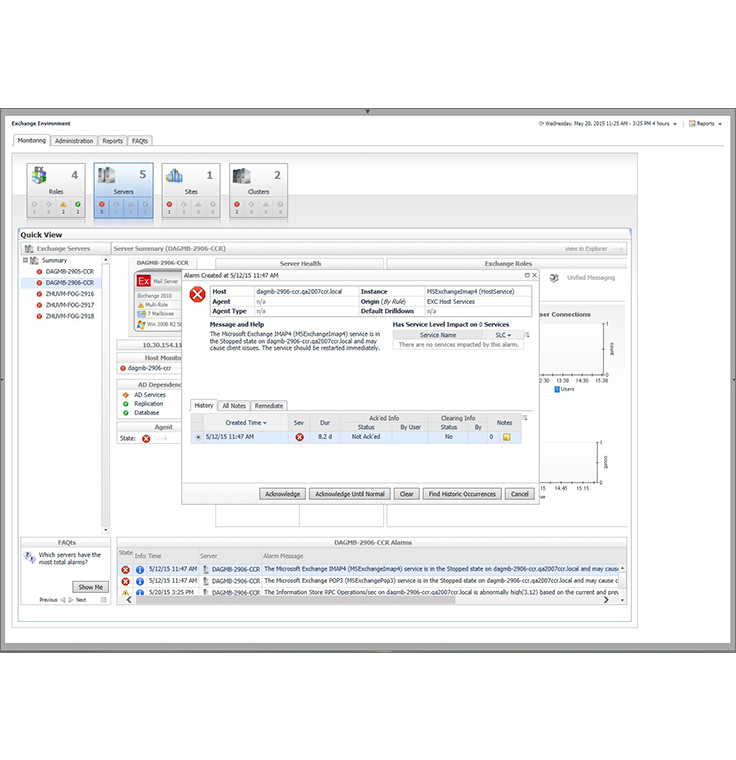Select ZHUVM-FOG-2918 in server tree
736x760 pixels.
(70, 317)
